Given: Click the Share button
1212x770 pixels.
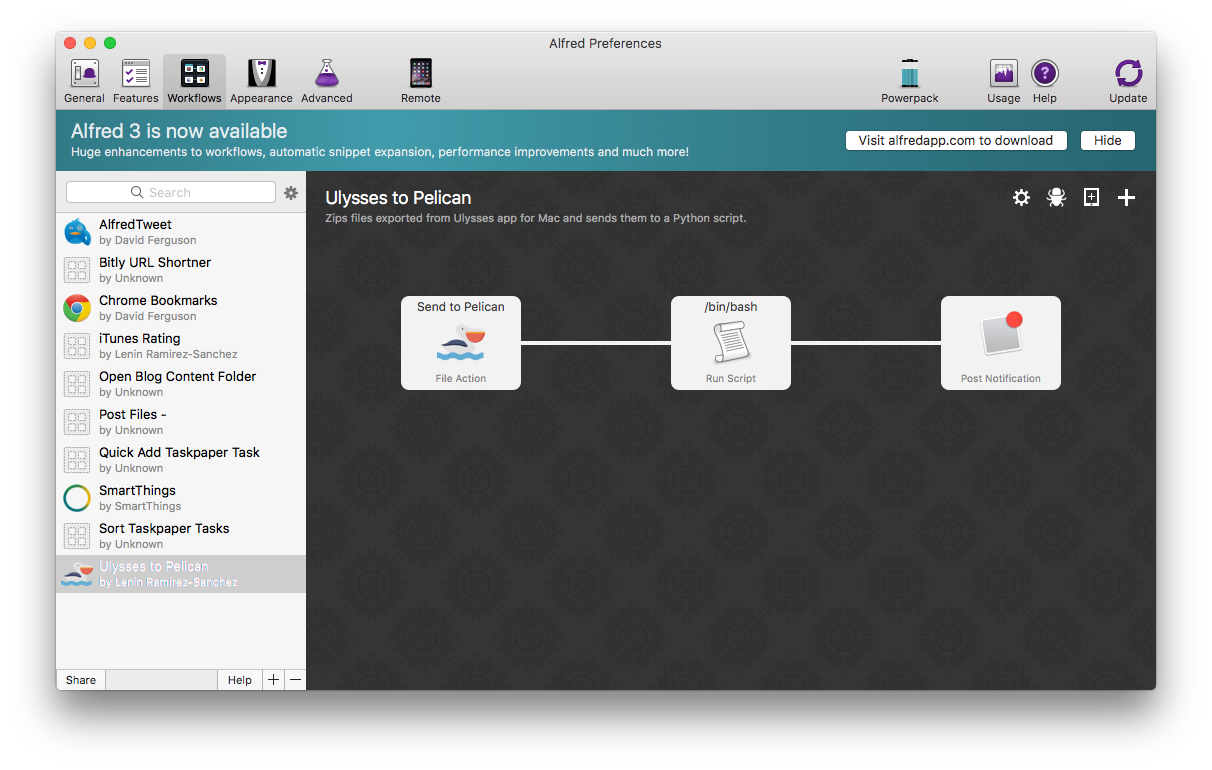Looking at the screenshot, I should coord(81,680).
